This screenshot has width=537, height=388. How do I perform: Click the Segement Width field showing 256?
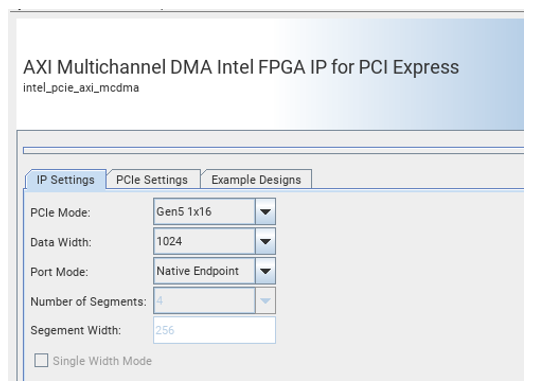click(x=214, y=330)
